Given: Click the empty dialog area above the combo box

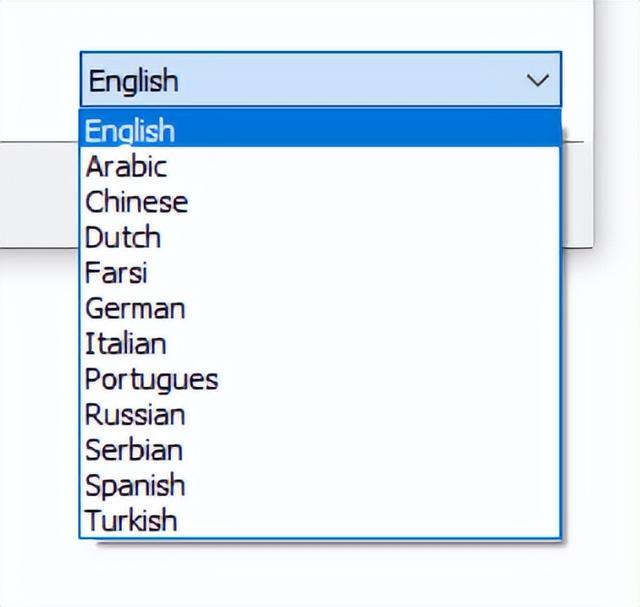Looking at the screenshot, I should click(x=296, y=24).
